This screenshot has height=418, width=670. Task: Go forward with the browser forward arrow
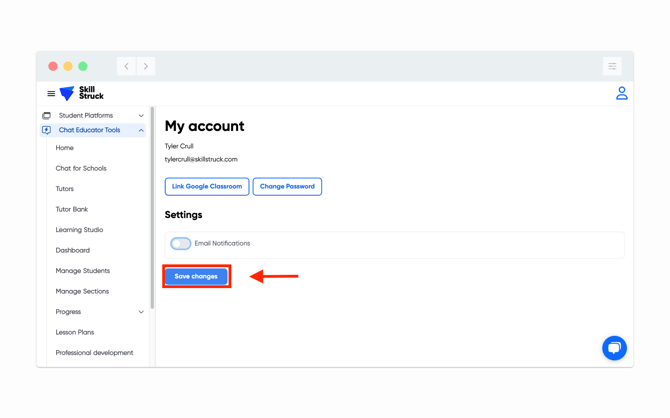[146, 66]
